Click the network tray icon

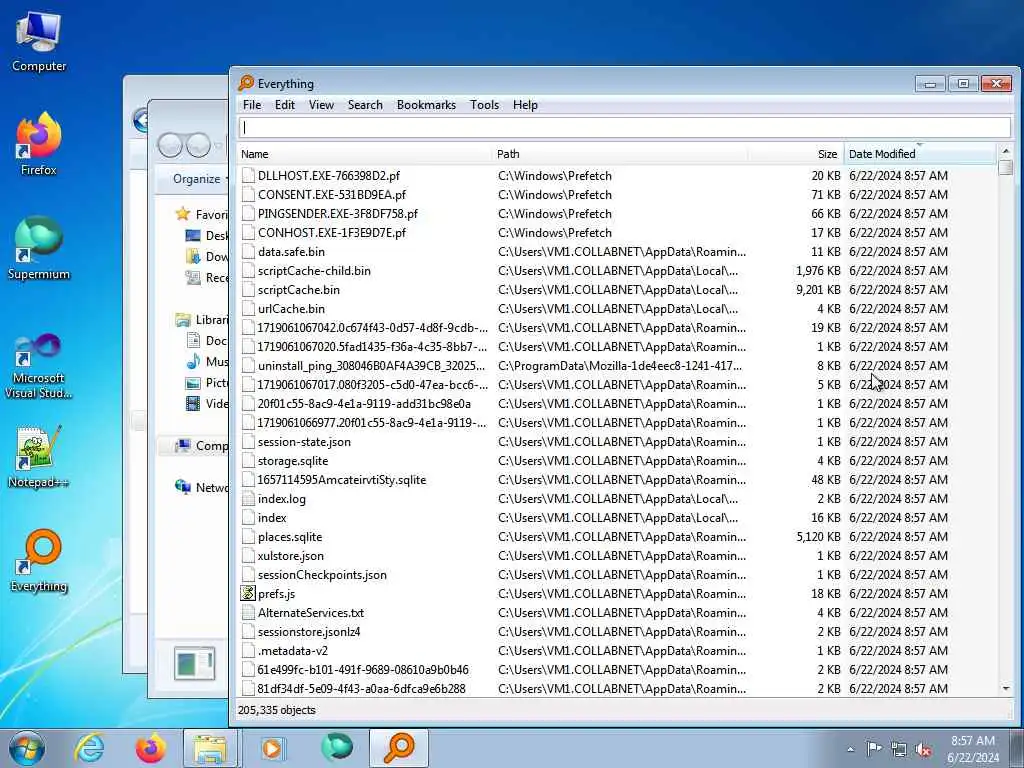point(899,749)
